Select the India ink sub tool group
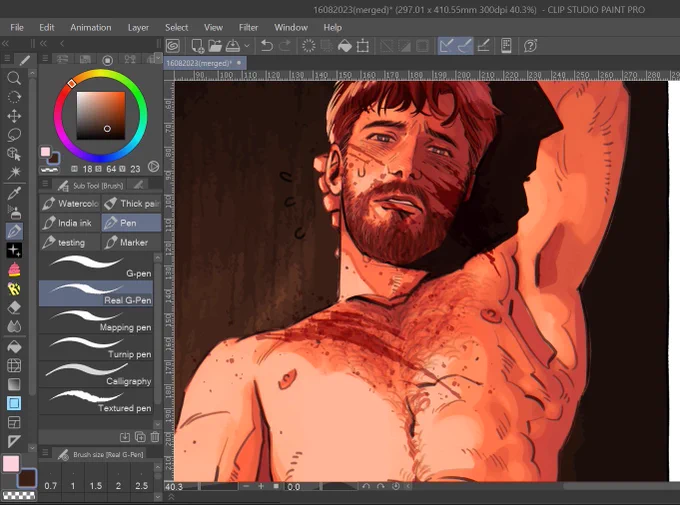This screenshot has height=505, width=680. [x=70, y=223]
